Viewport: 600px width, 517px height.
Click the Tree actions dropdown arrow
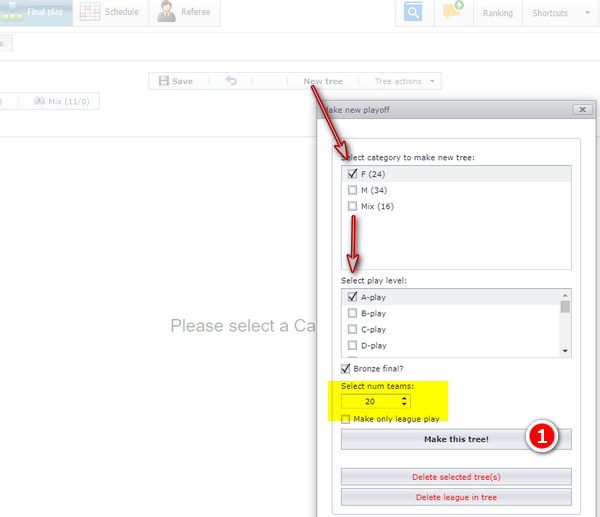tap(432, 81)
